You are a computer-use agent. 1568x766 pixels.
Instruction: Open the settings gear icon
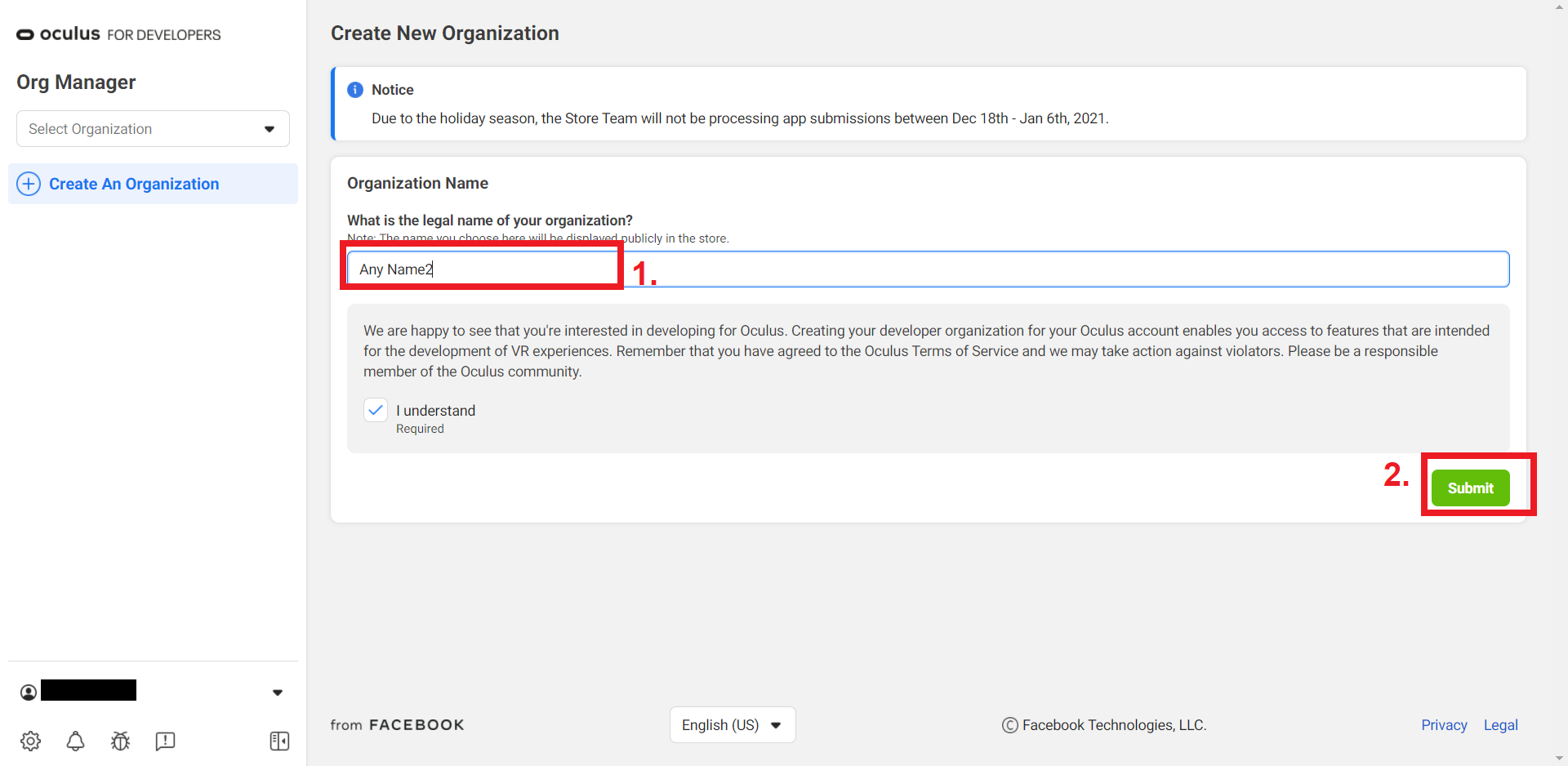point(30,741)
